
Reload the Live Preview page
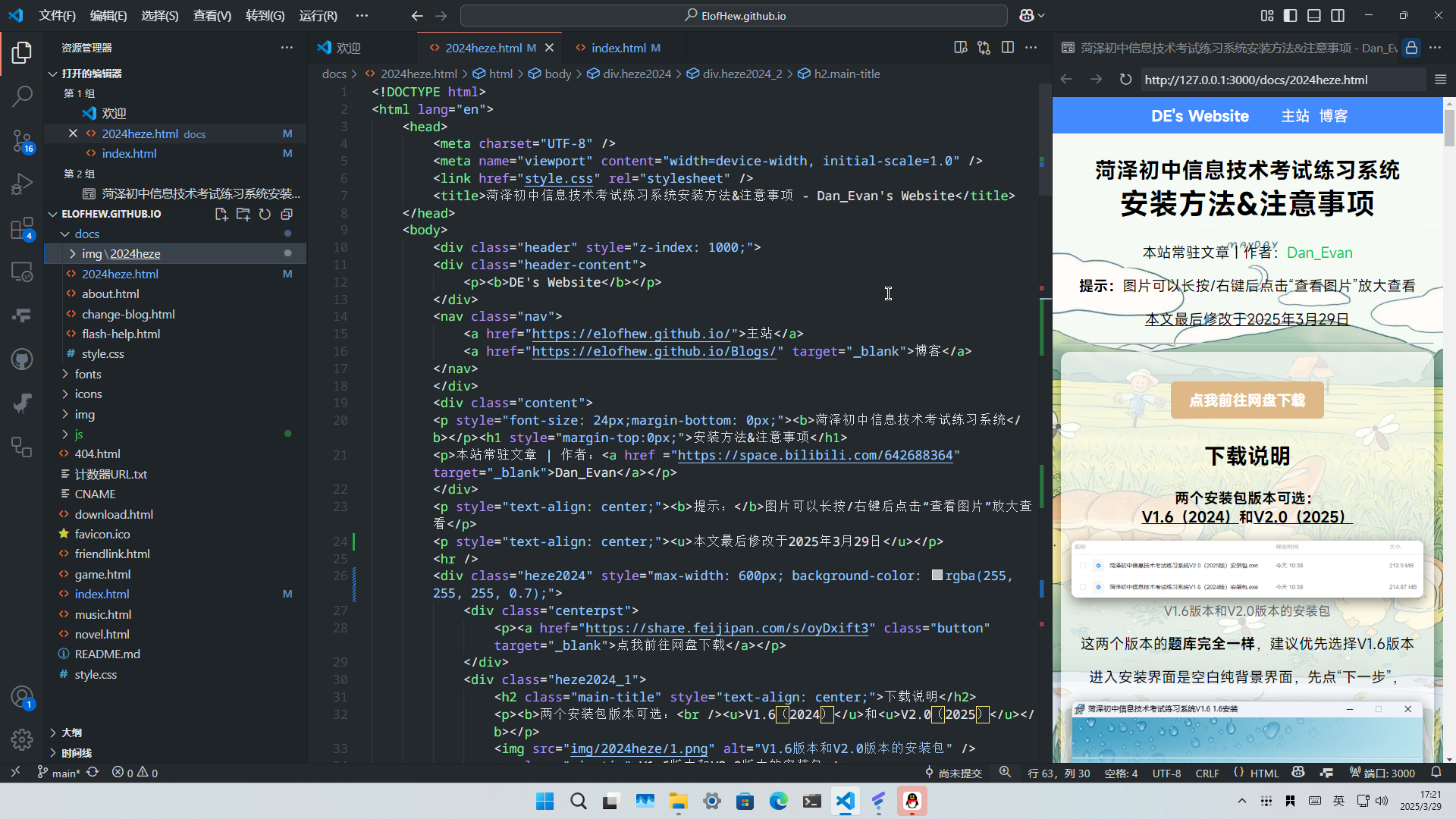tap(1125, 79)
